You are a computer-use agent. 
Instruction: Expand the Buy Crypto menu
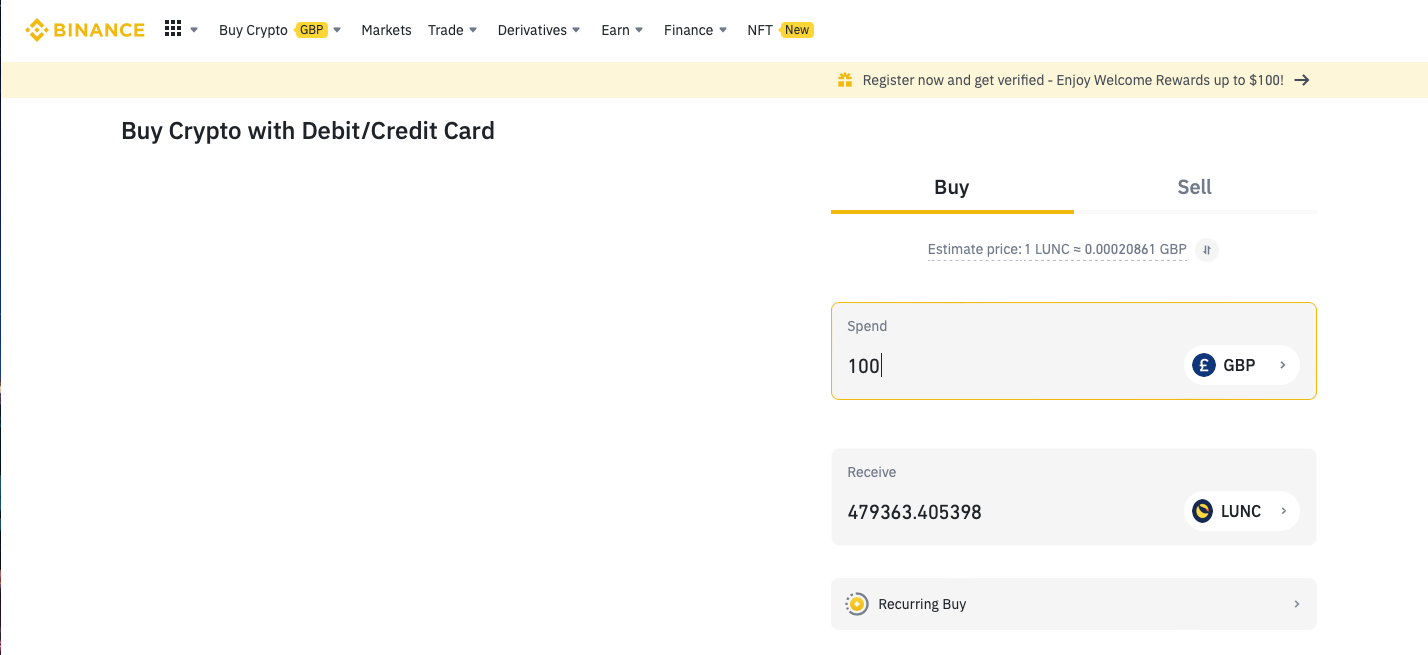280,30
